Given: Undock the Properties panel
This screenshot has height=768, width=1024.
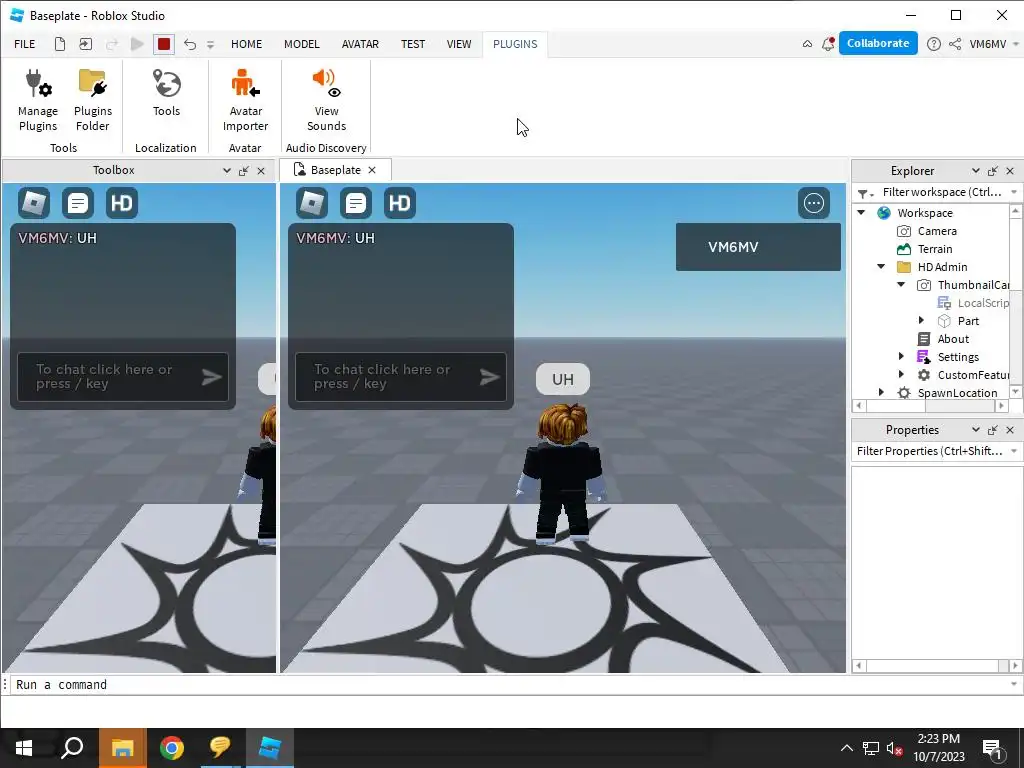Looking at the screenshot, I should tap(993, 430).
